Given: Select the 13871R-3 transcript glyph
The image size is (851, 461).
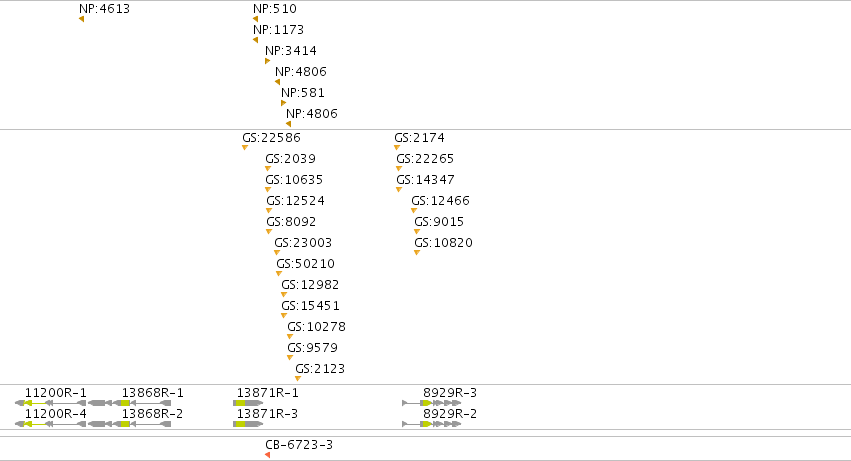Looking at the screenshot, I should tap(248, 424).
